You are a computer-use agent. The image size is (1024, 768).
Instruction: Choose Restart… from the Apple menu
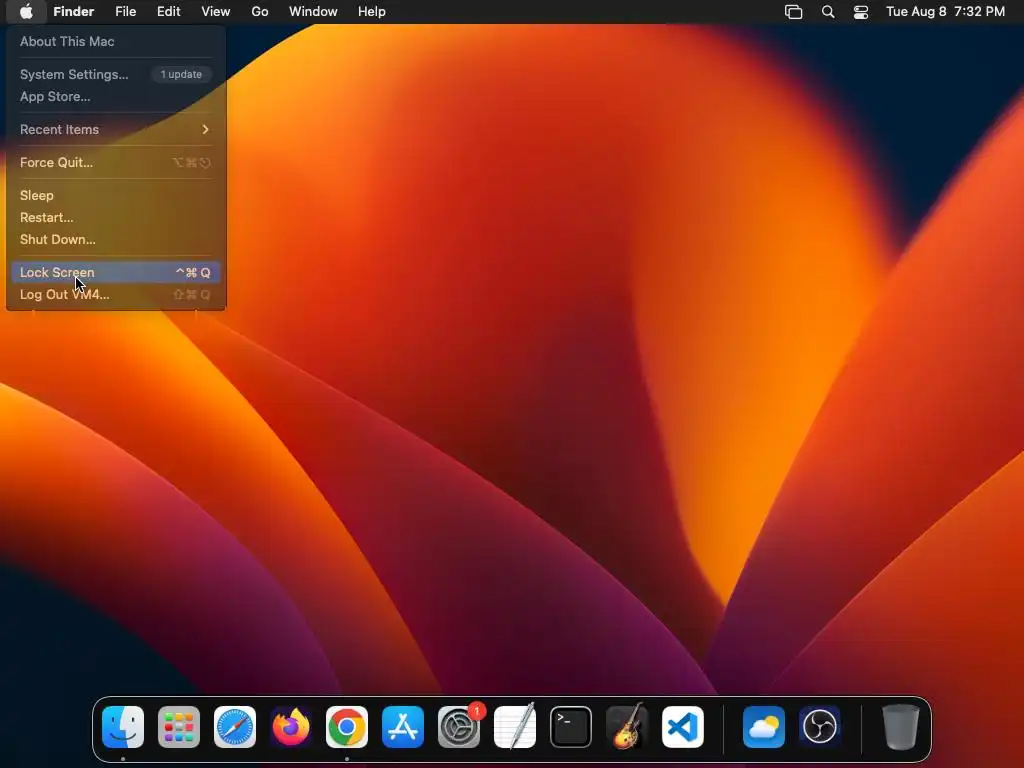(x=116, y=217)
